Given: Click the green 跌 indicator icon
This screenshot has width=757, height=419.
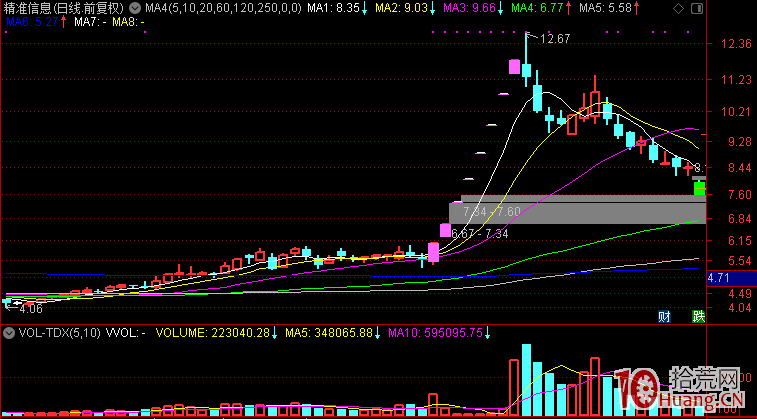Looking at the screenshot, I should [699, 317].
